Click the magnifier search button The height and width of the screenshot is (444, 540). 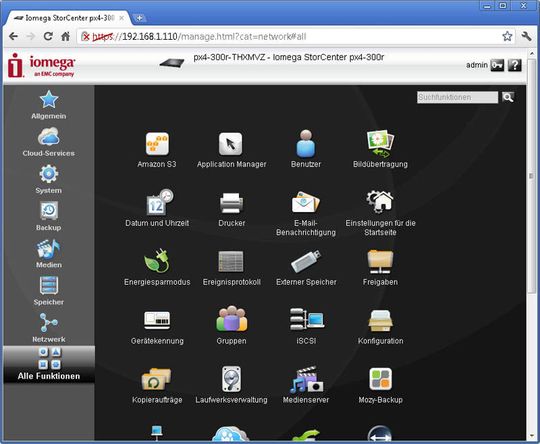click(x=508, y=97)
